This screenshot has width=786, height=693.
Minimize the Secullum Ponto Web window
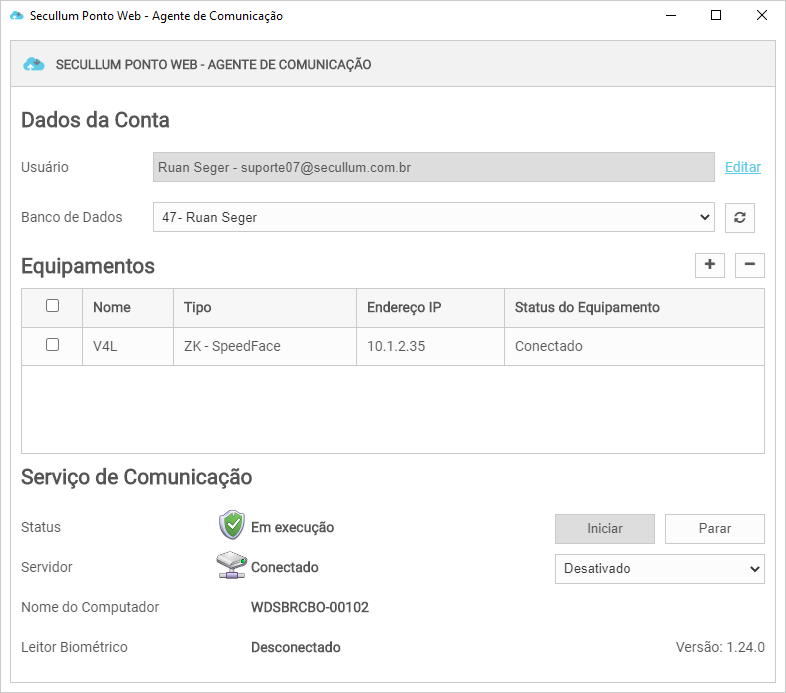click(671, 16)
